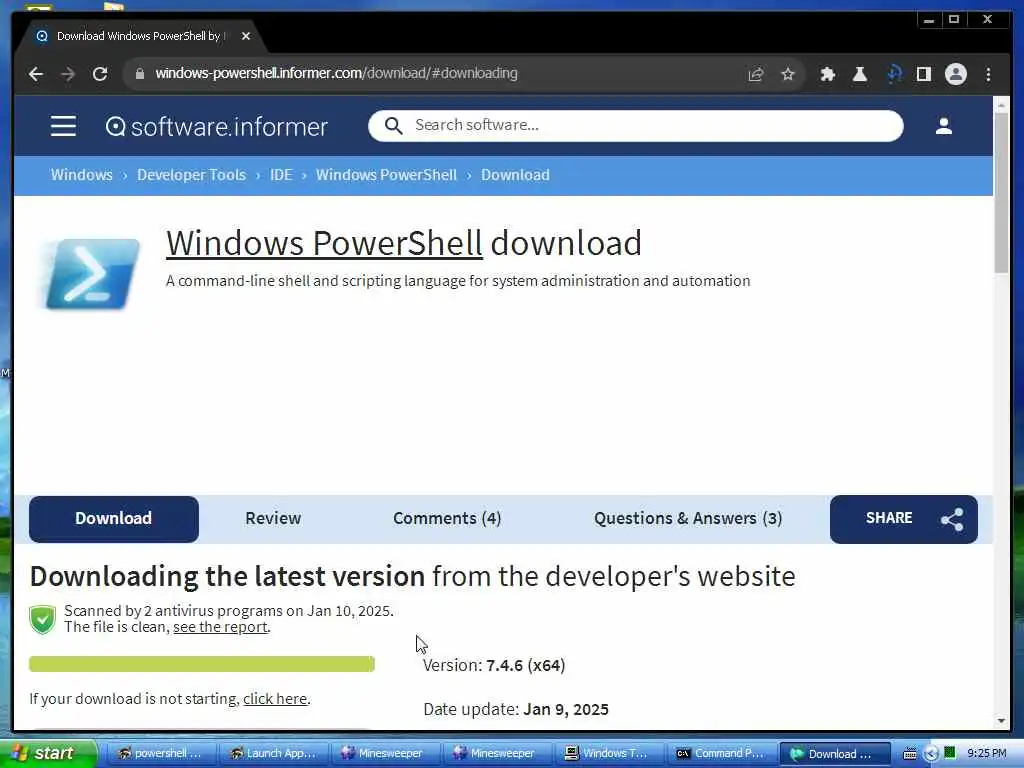The width and height of the screenshot is (1024, 768).
Task: Click the scrollbar up arrow
Action: (x=1002, y=104)
